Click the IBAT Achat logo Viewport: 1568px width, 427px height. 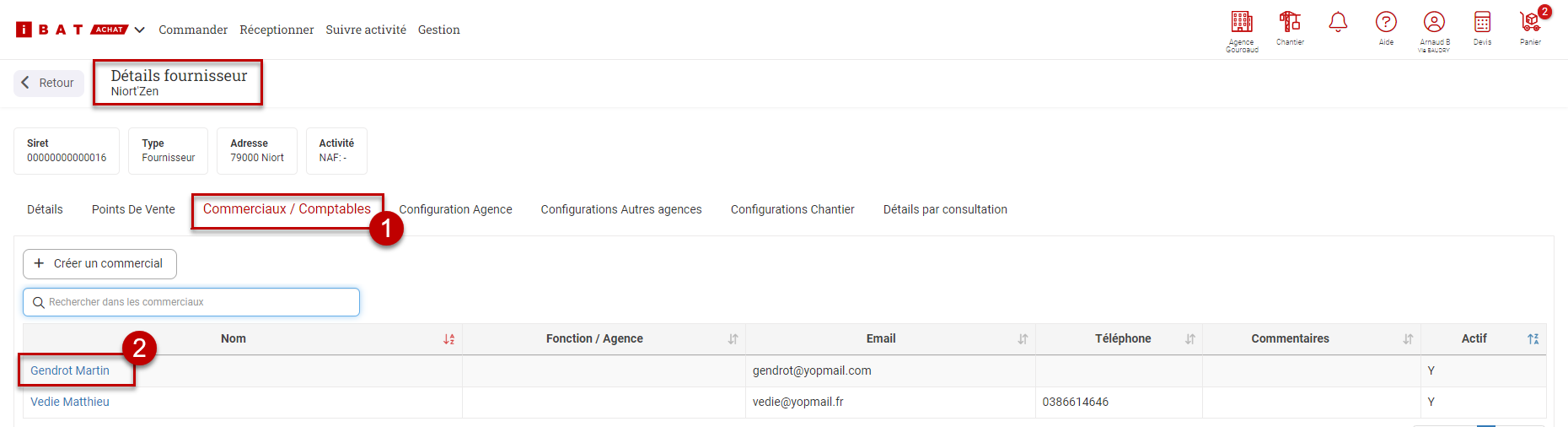pos(71,30)
